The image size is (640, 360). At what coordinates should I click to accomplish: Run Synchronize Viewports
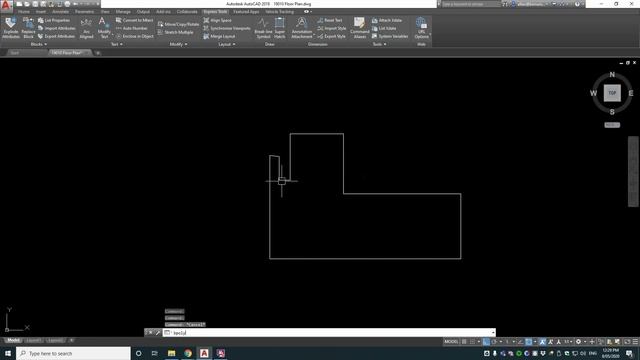click(227, 28)
